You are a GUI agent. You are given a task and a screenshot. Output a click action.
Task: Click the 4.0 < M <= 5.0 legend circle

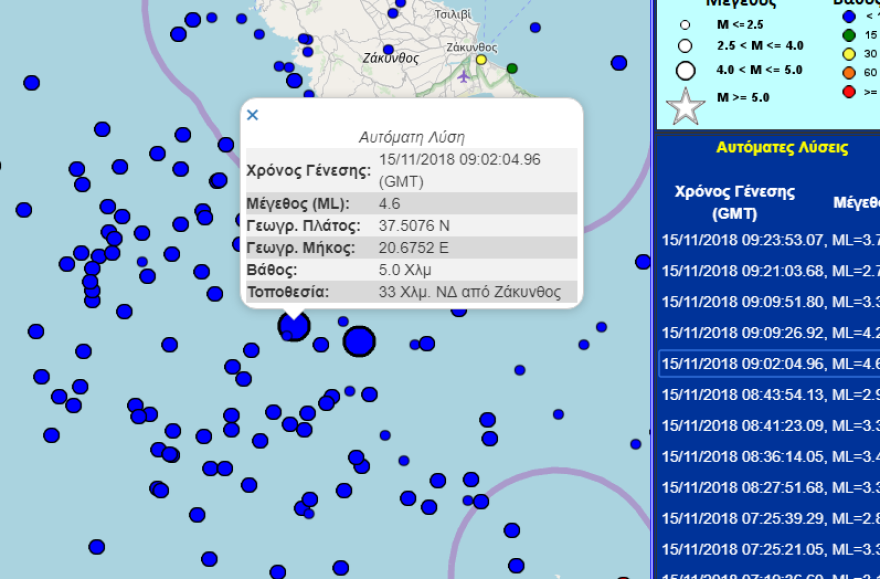point(686,70)
